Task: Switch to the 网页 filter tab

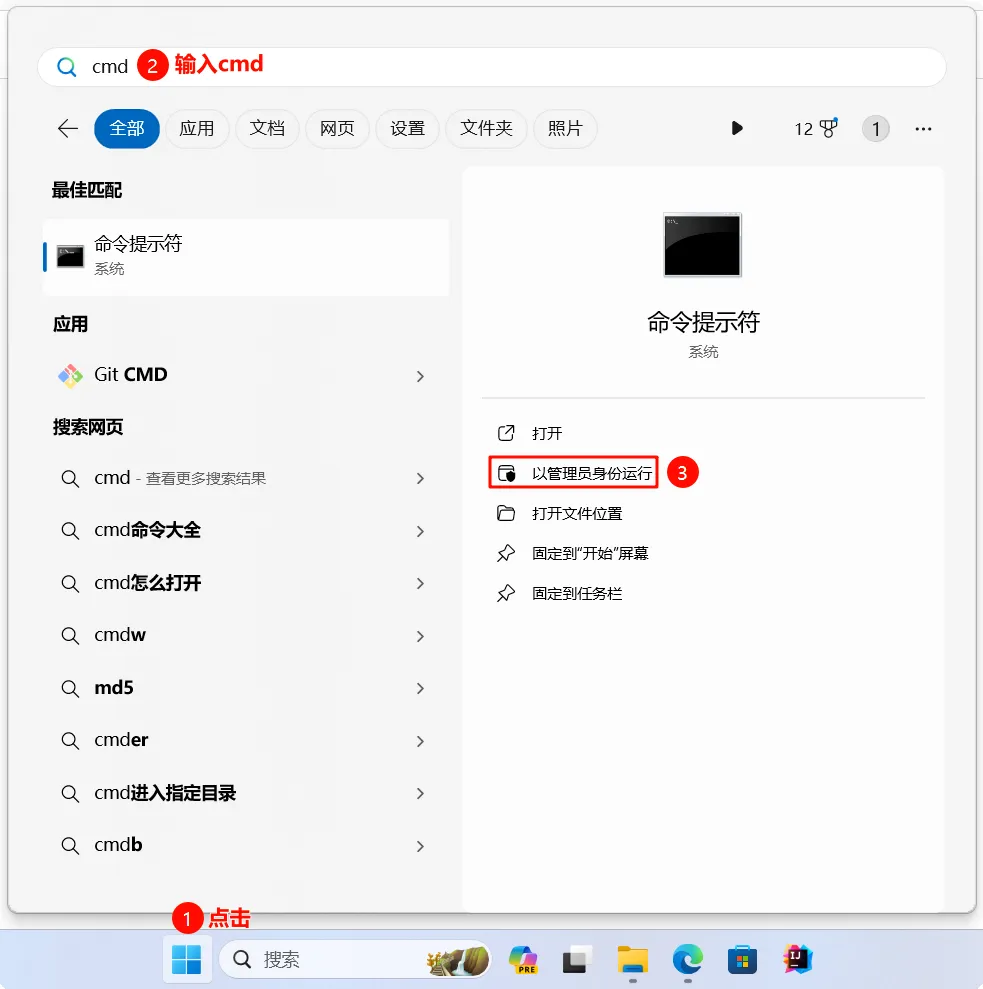Action: (337, 129)
